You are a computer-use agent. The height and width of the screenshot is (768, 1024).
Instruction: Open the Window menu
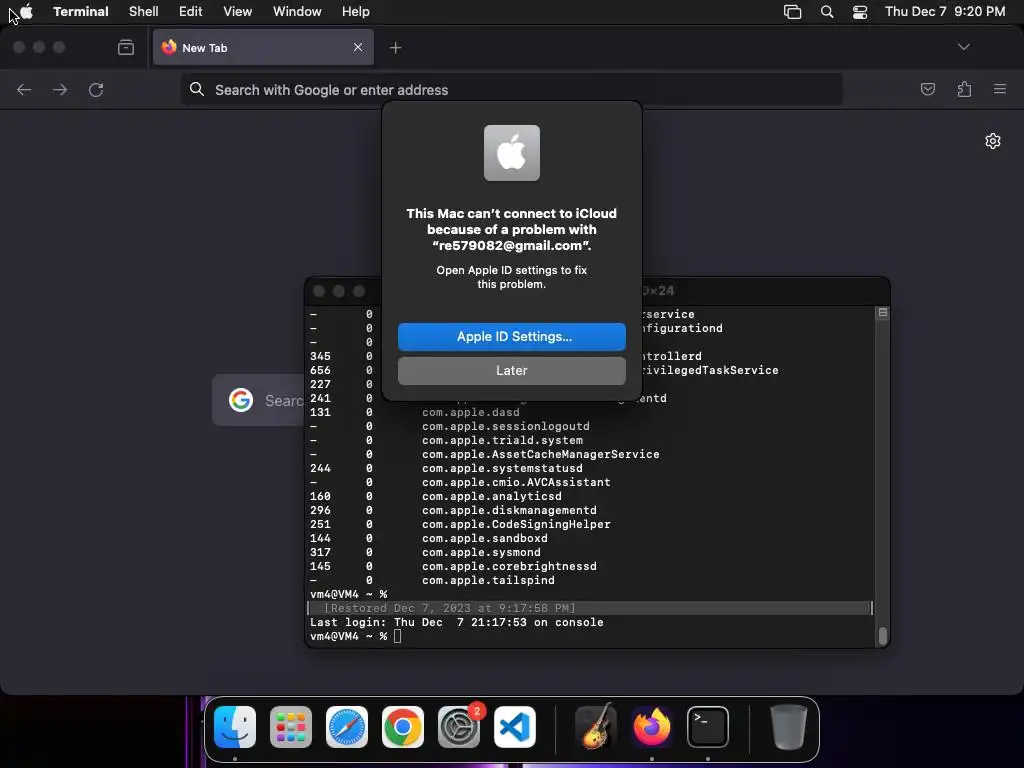296,11
